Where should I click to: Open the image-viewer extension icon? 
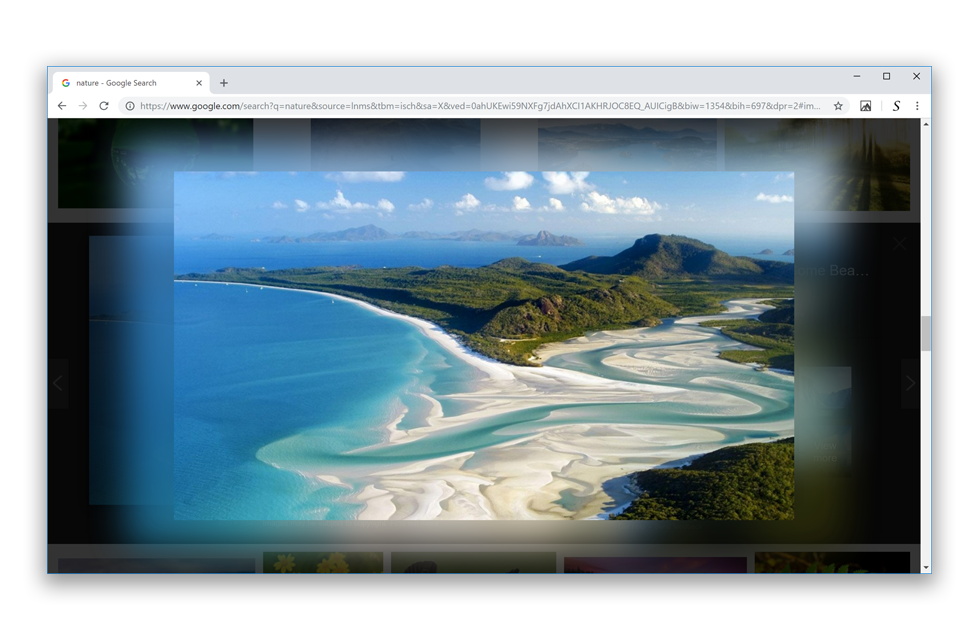pyautogui.click(x=866, y=104)
